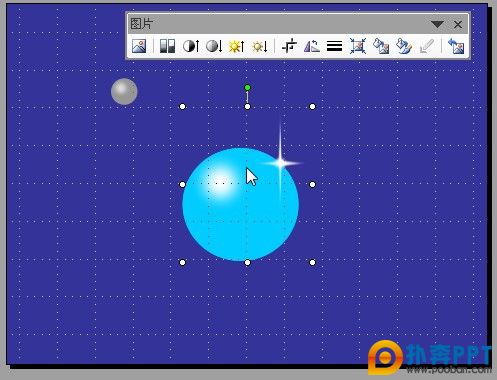
Task: Open the Format Picture dialog icon
Action: click(x=404, y=46)
